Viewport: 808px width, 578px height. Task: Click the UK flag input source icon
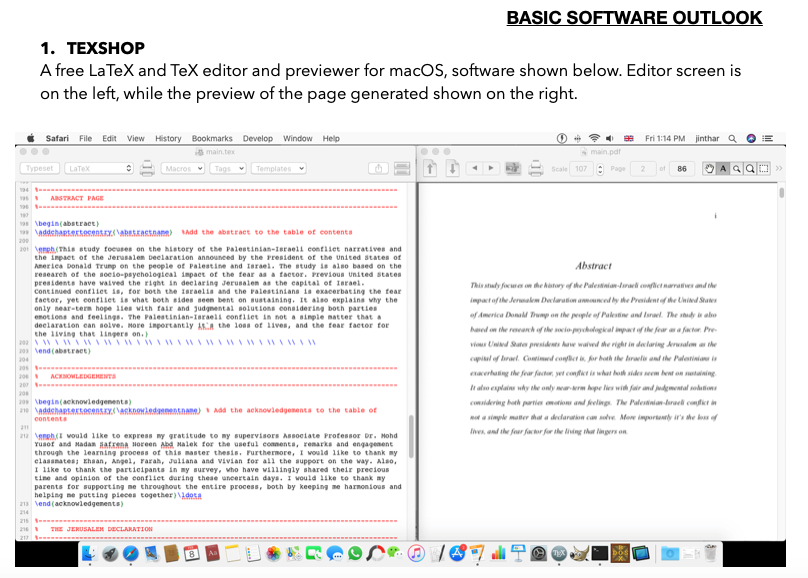pos(629,138)
